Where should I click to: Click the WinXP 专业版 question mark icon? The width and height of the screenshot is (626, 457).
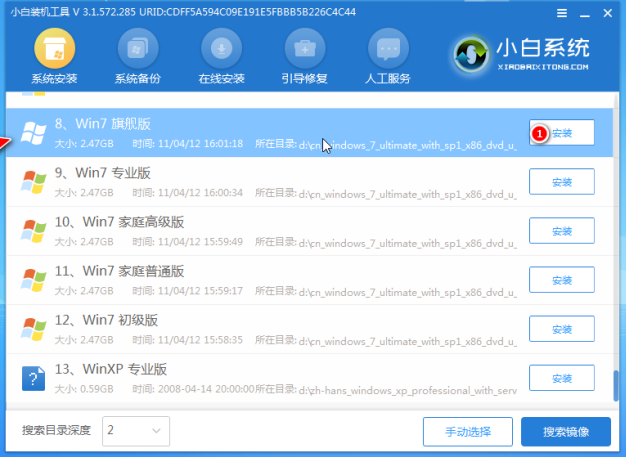[34, 377]
